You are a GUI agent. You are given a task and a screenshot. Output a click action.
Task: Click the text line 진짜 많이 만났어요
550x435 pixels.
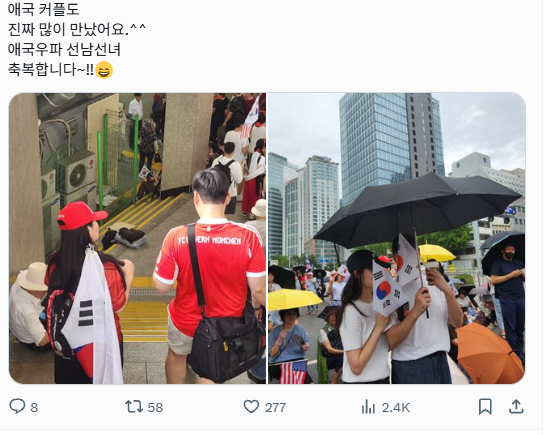pyautogui.click(x=76, y=29)
